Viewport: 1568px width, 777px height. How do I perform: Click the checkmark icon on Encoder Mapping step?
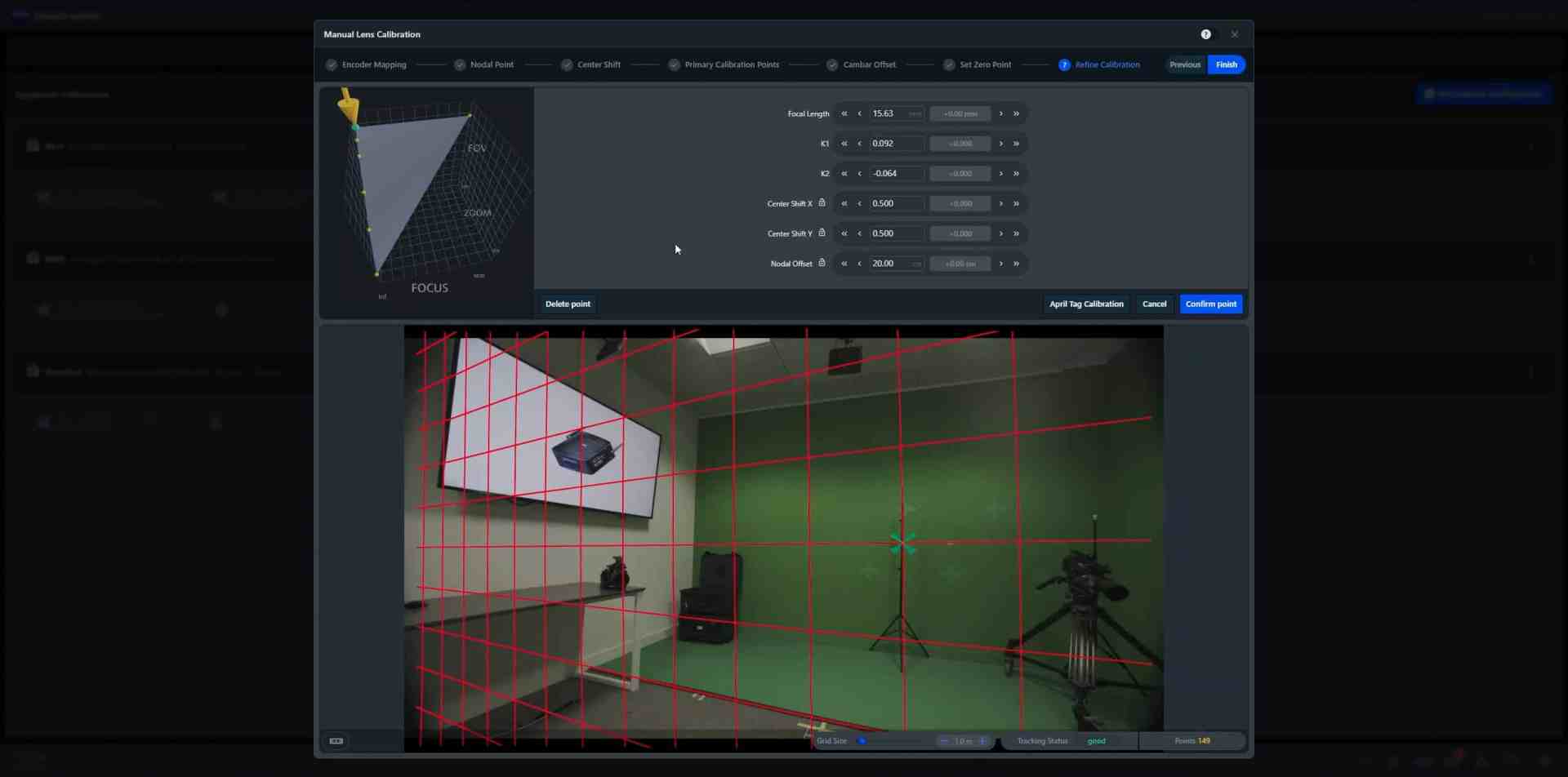(332, 64)
